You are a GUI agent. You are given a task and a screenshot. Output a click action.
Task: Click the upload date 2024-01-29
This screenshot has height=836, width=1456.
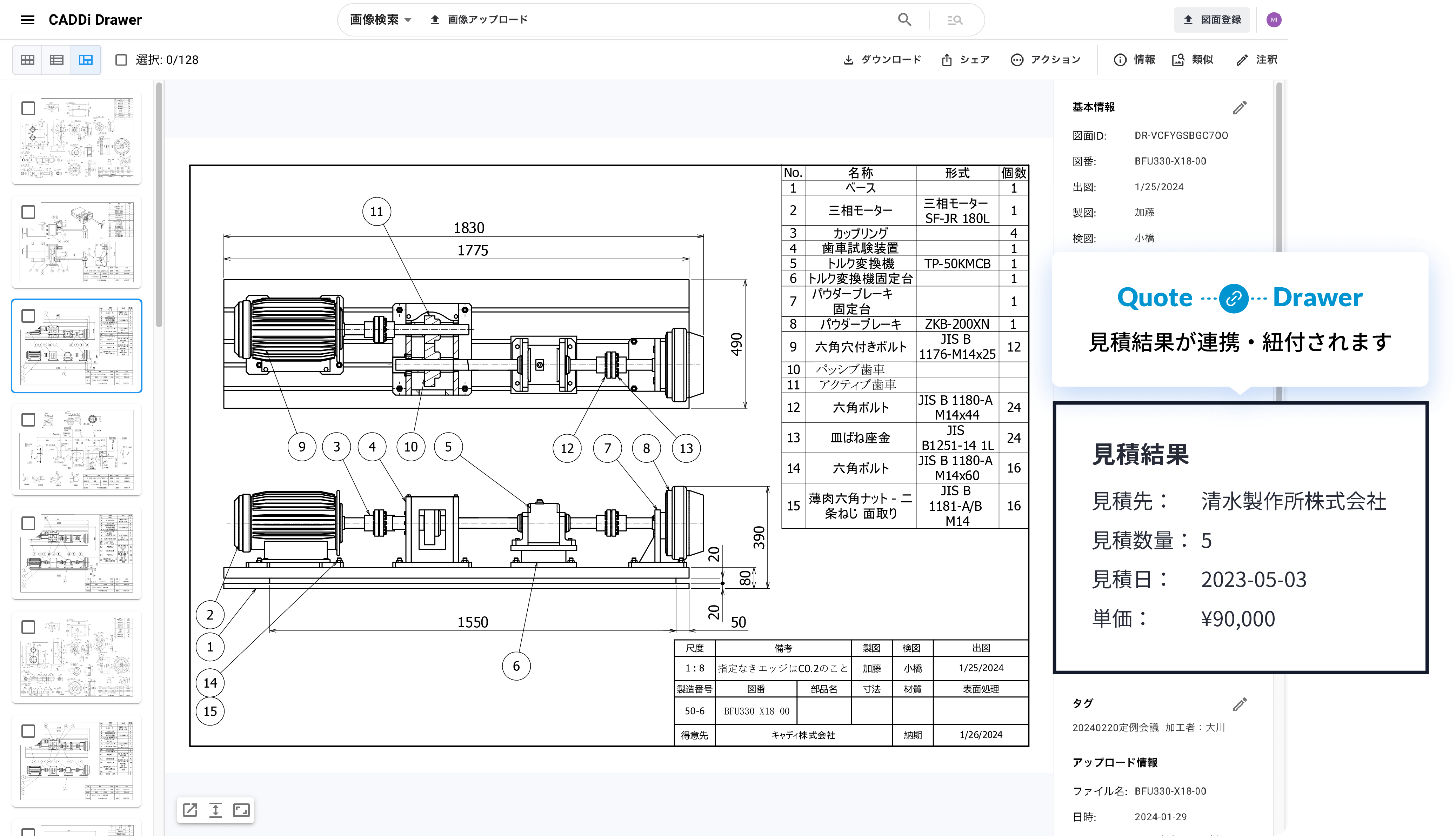[1160, 817]
